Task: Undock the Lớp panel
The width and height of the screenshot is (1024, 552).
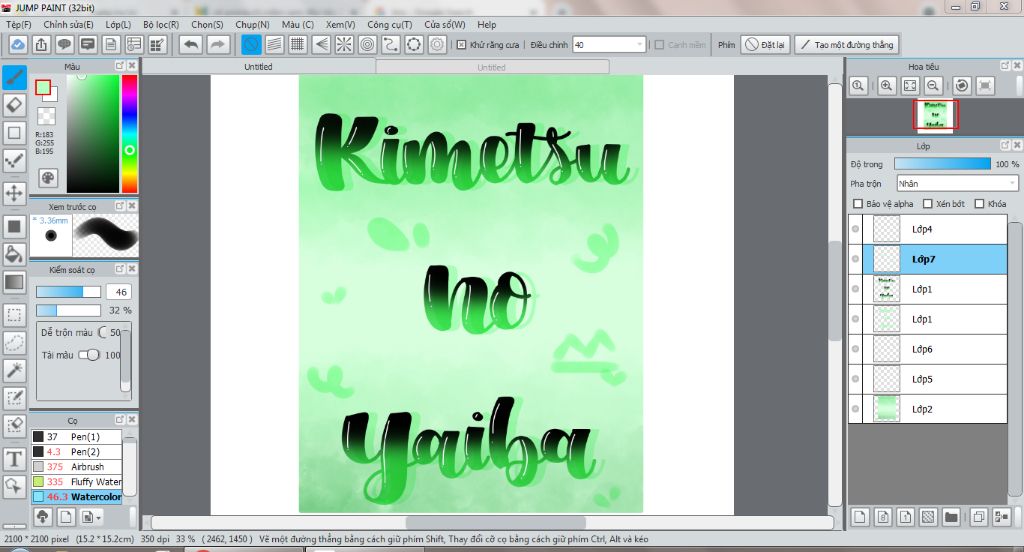Action: (x=1004, y=145)
